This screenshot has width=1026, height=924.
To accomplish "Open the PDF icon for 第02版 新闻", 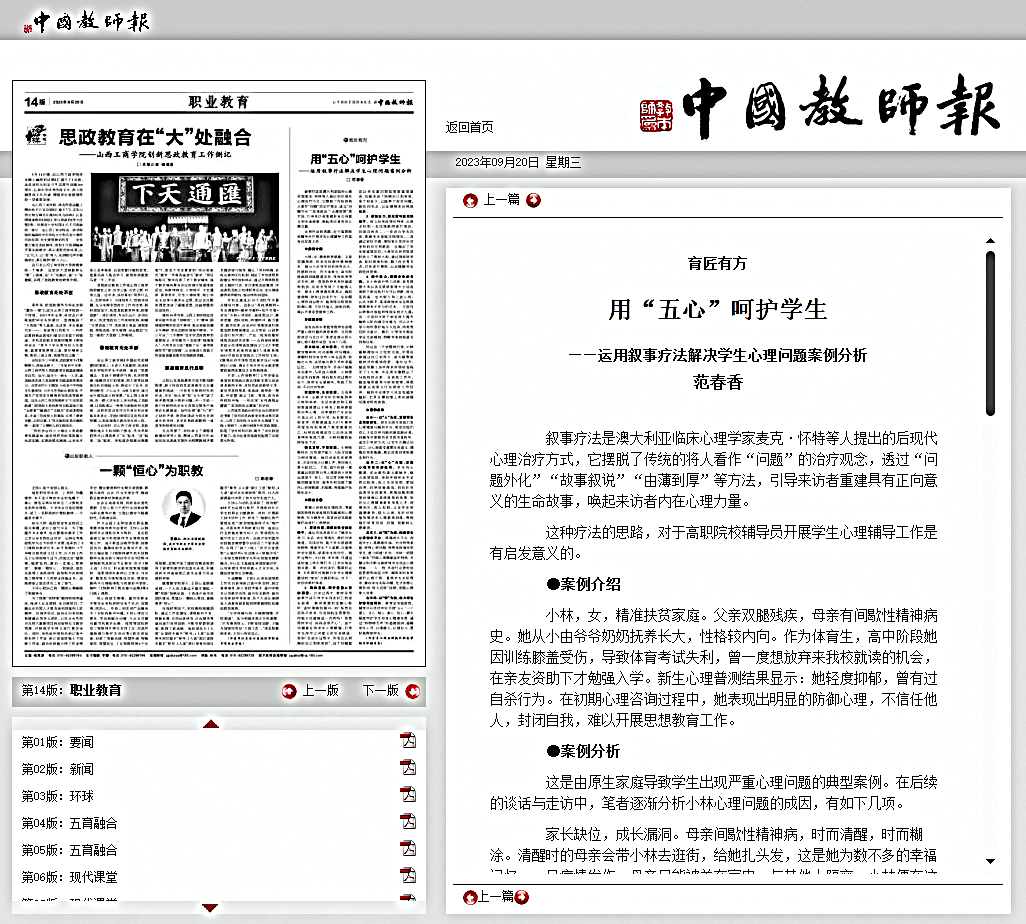I will [408, 768].
